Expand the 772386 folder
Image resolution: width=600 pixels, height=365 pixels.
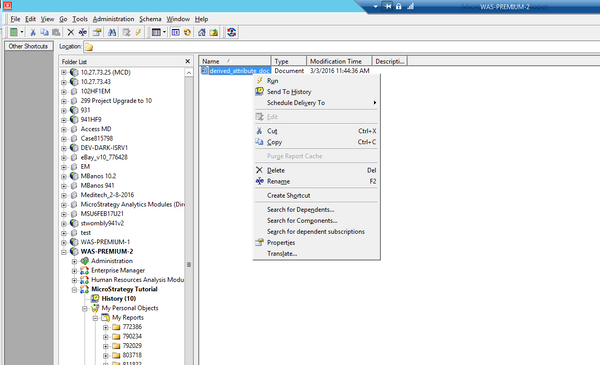click(106, 327)
